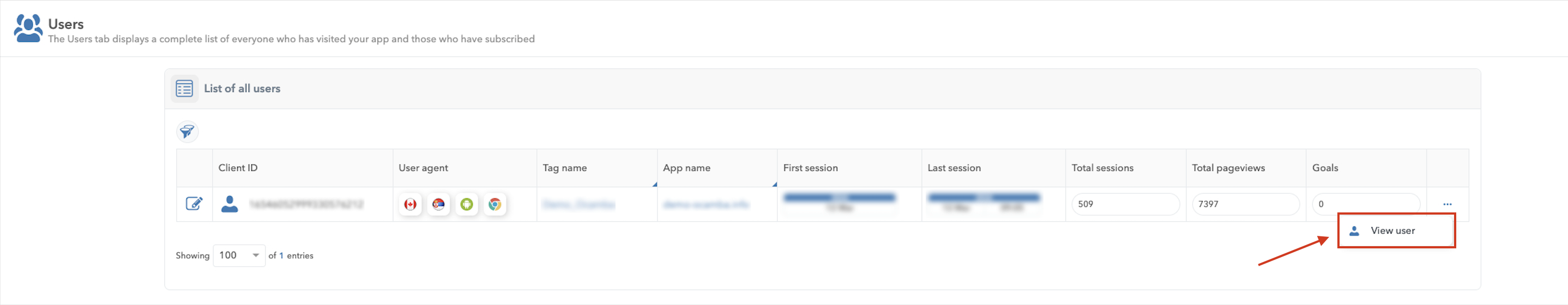This screenshot has height=305, width=1568.
Task: Click the Total pageviews field showing 7397
Action: pos(1245,204)
